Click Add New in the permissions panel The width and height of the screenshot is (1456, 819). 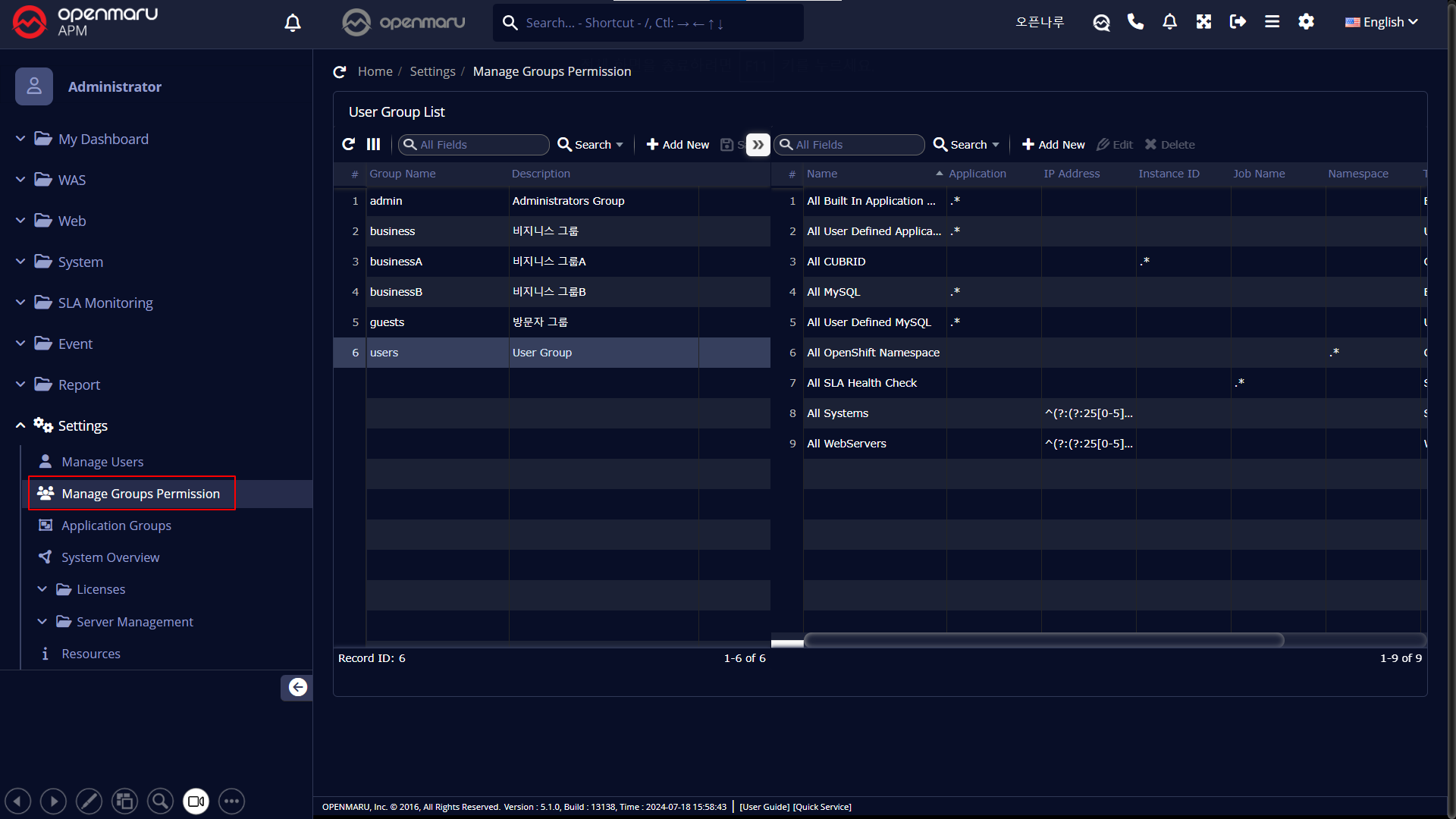1053,144
